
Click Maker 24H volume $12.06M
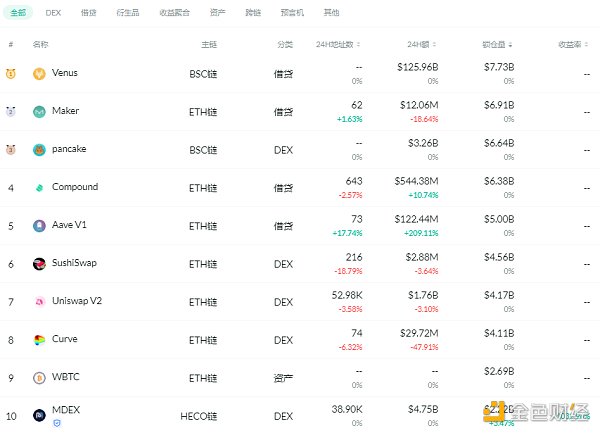click(x=419, y=105)
